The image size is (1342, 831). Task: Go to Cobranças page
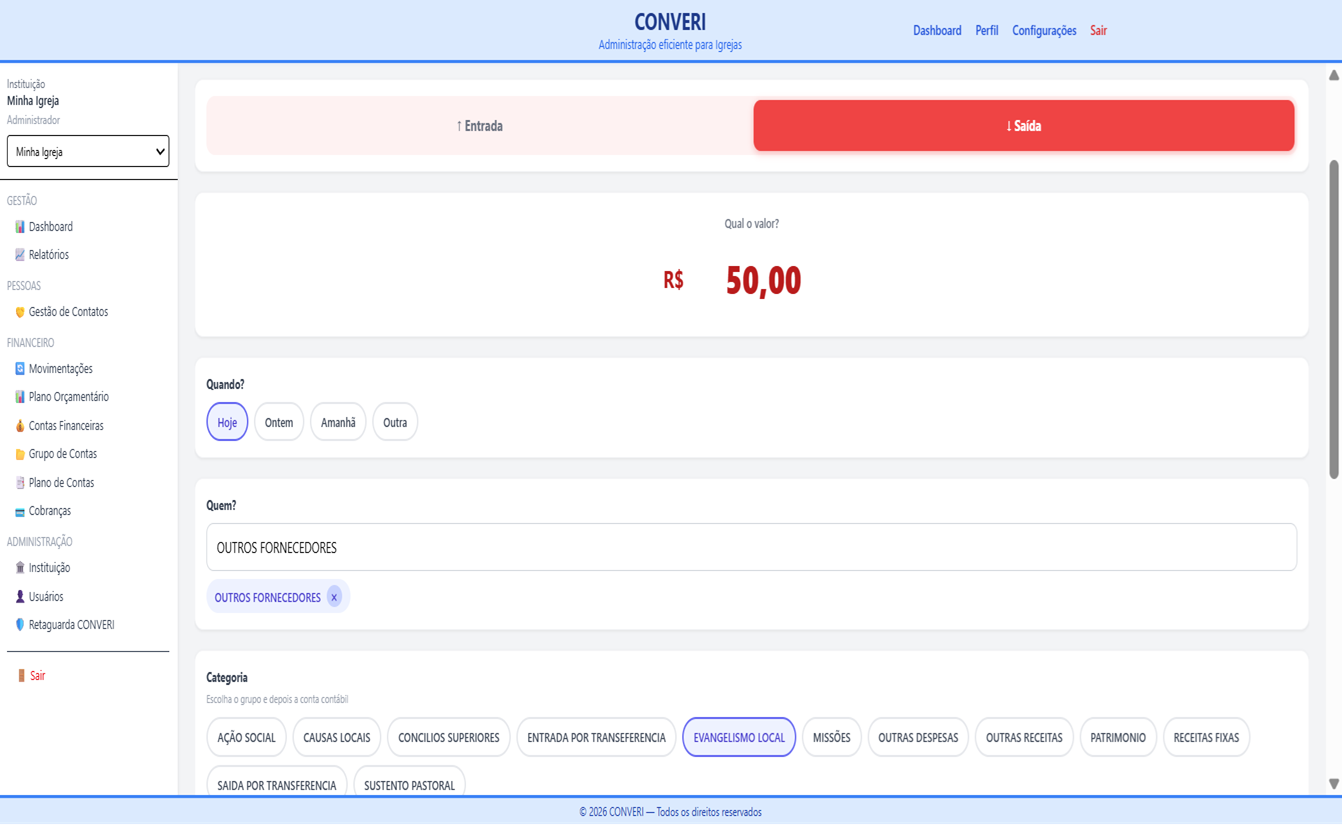pos(50,511)
